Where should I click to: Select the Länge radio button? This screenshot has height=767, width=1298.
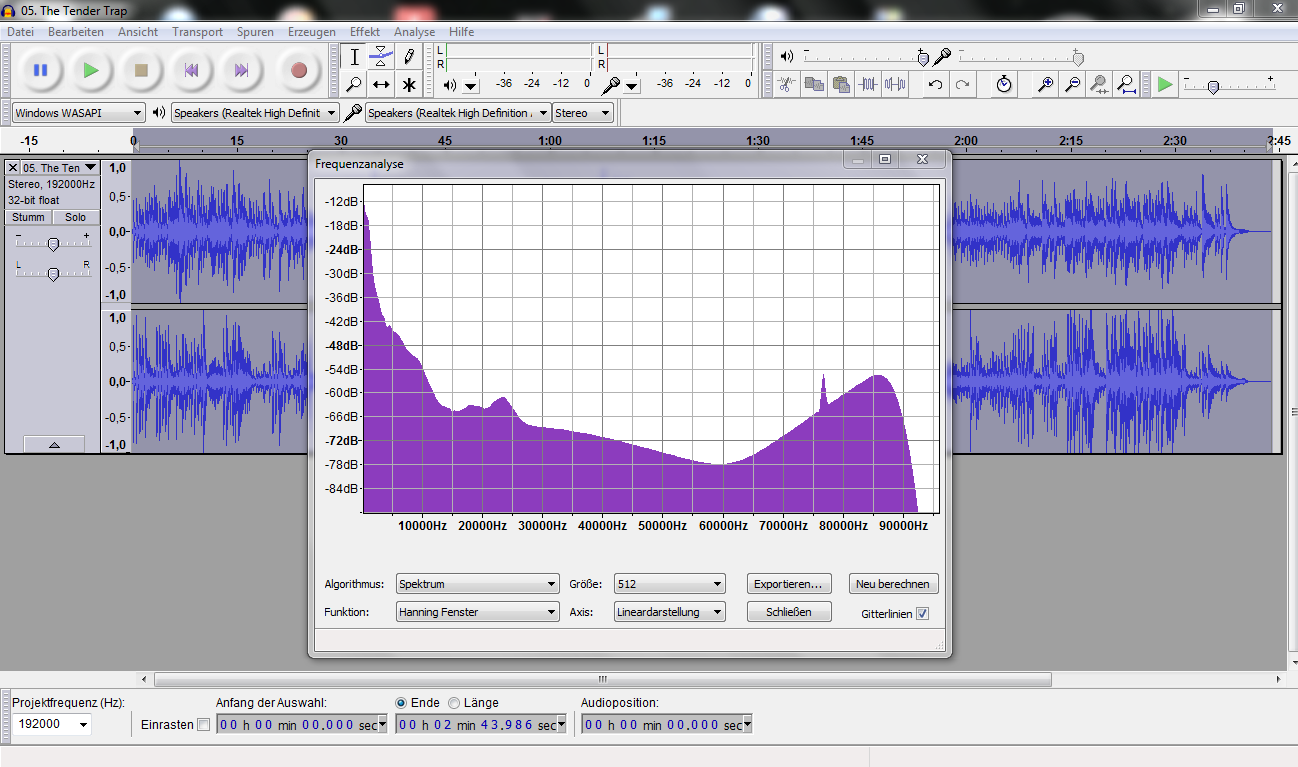click(455, 703)
